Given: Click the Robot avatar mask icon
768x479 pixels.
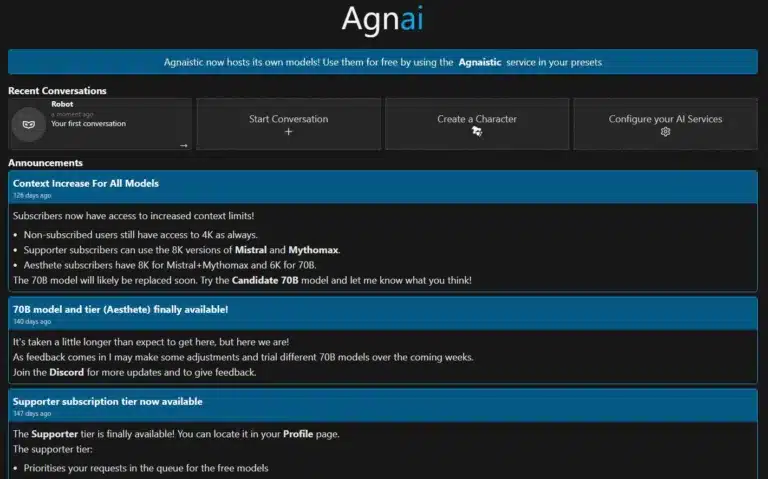Looking at the screenshot, I should point(29,124).
